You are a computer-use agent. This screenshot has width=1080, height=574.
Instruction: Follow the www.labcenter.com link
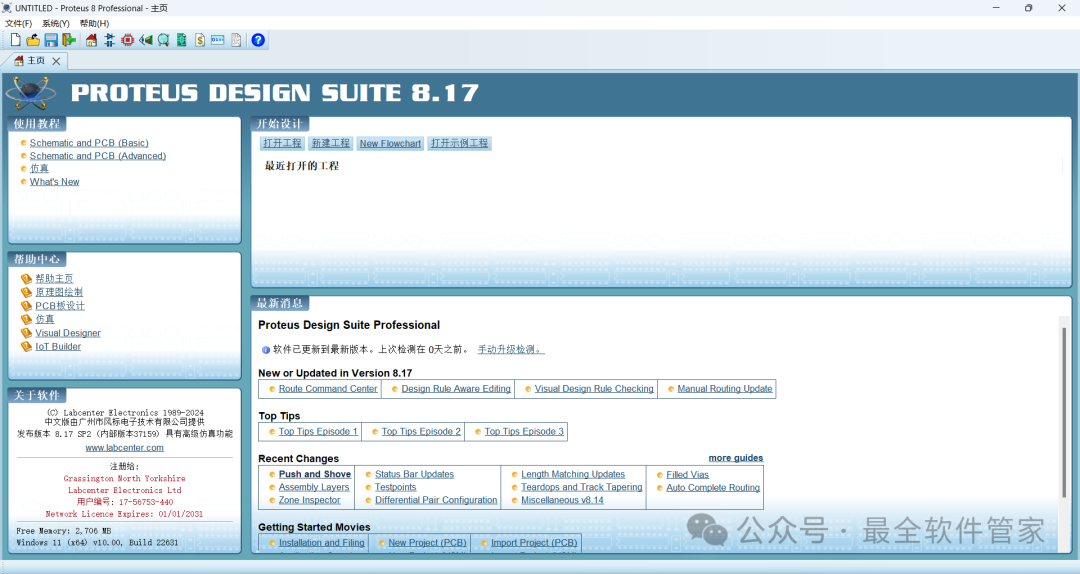pos(124,448)
